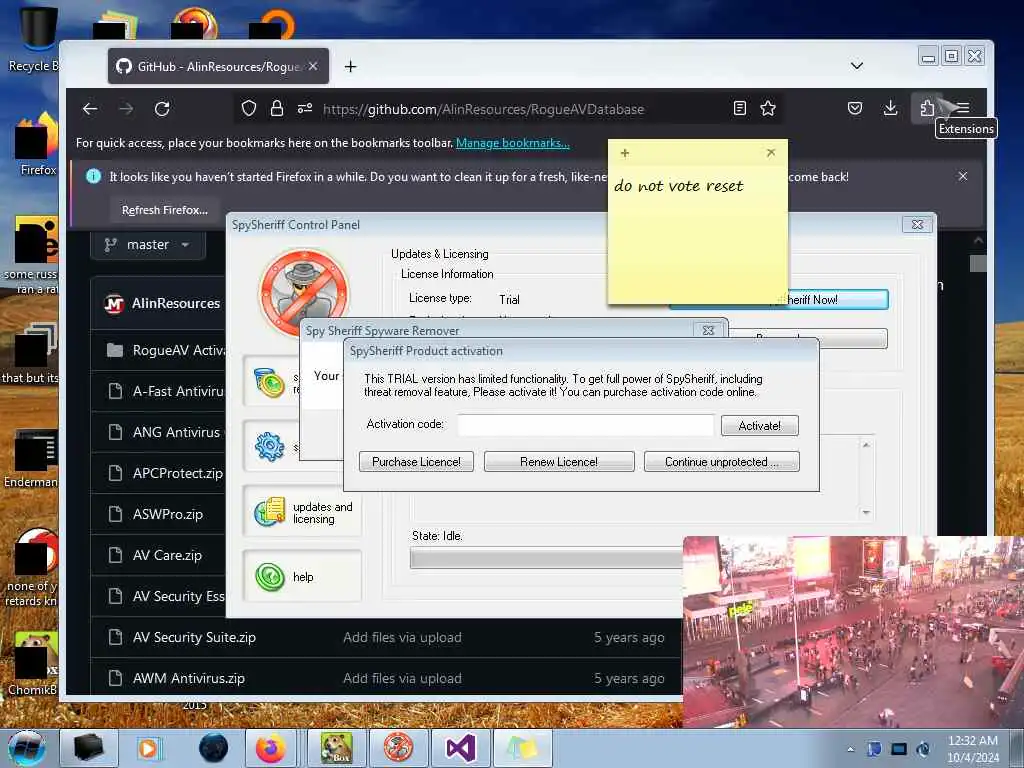Screen dimensions: 1024x768
Task: Open AV Security Suite.zip file
Action: point(194,637)
